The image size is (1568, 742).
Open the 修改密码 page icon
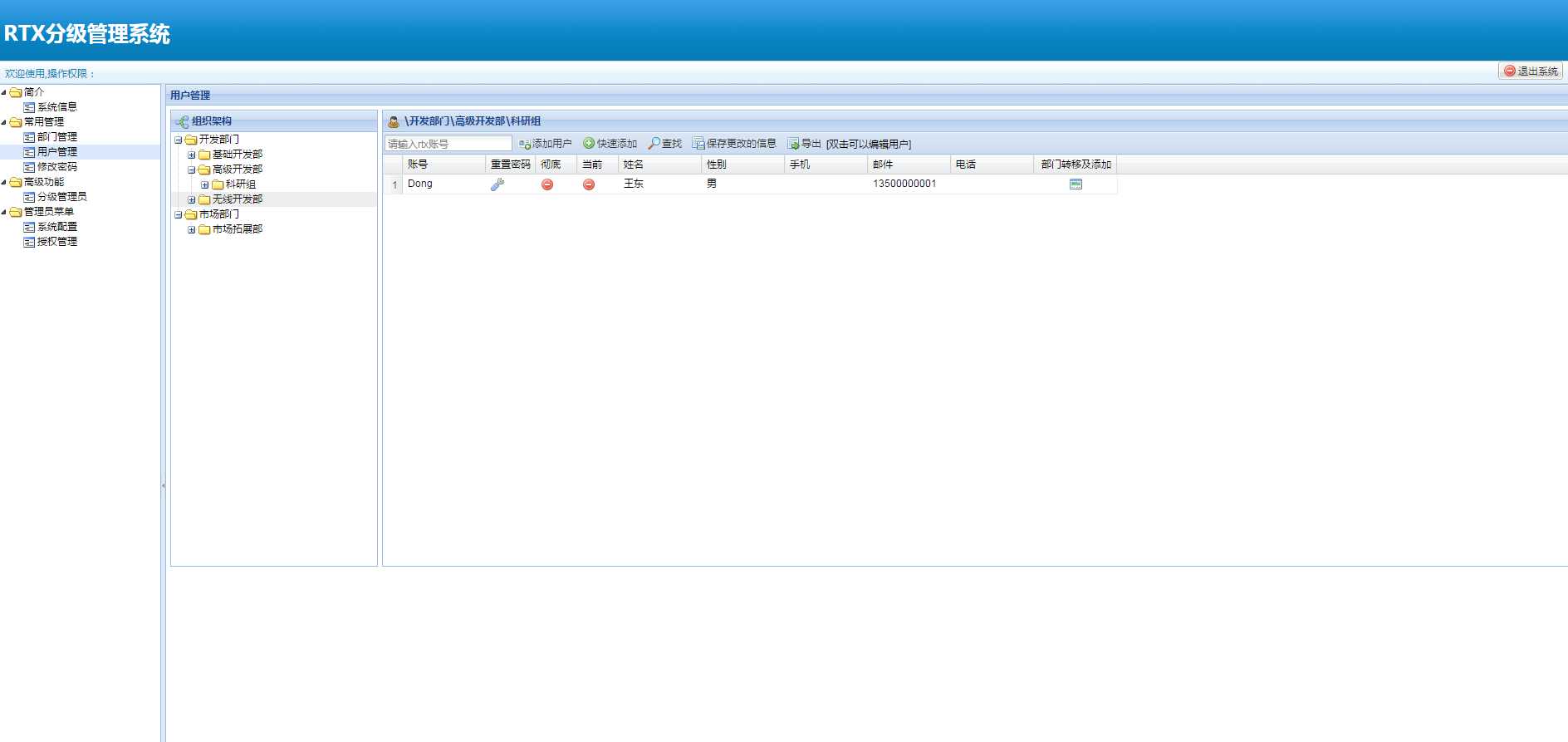(x=29, y=167)
